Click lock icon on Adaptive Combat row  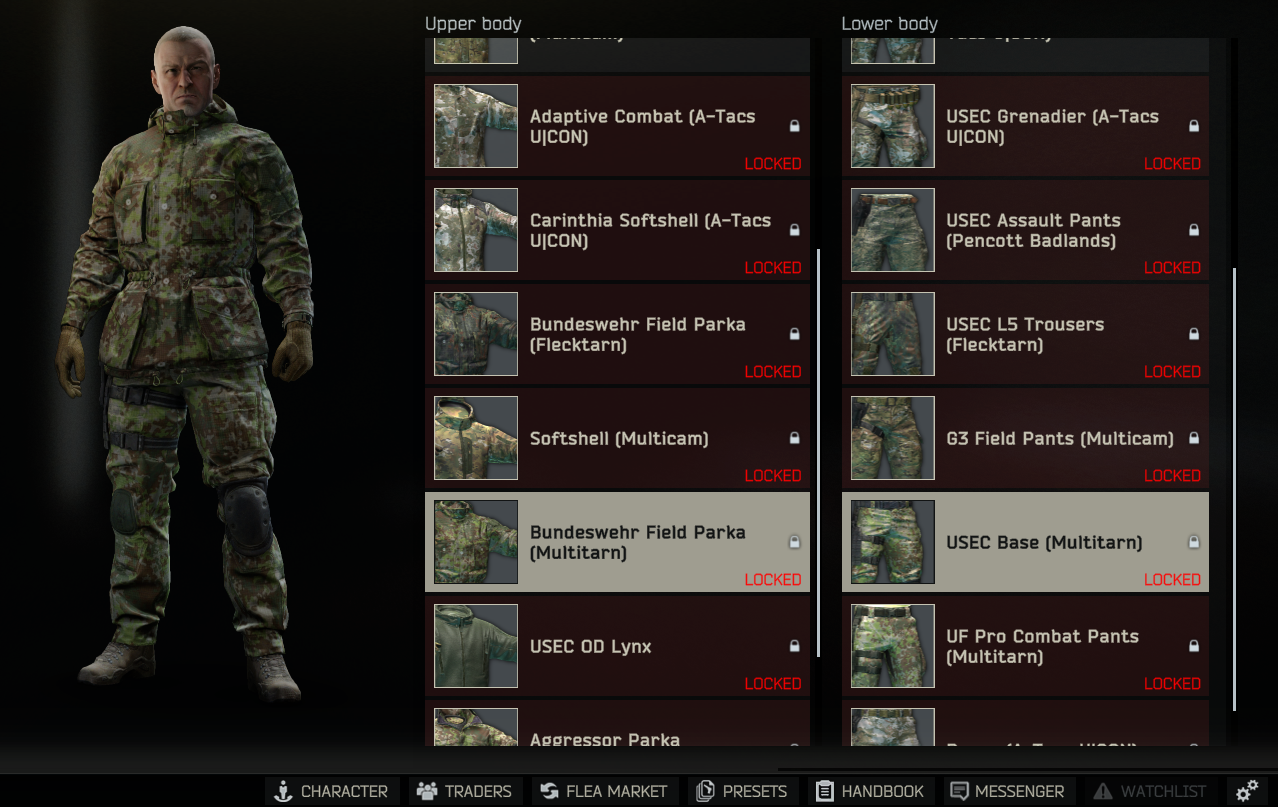coord(795,126)
